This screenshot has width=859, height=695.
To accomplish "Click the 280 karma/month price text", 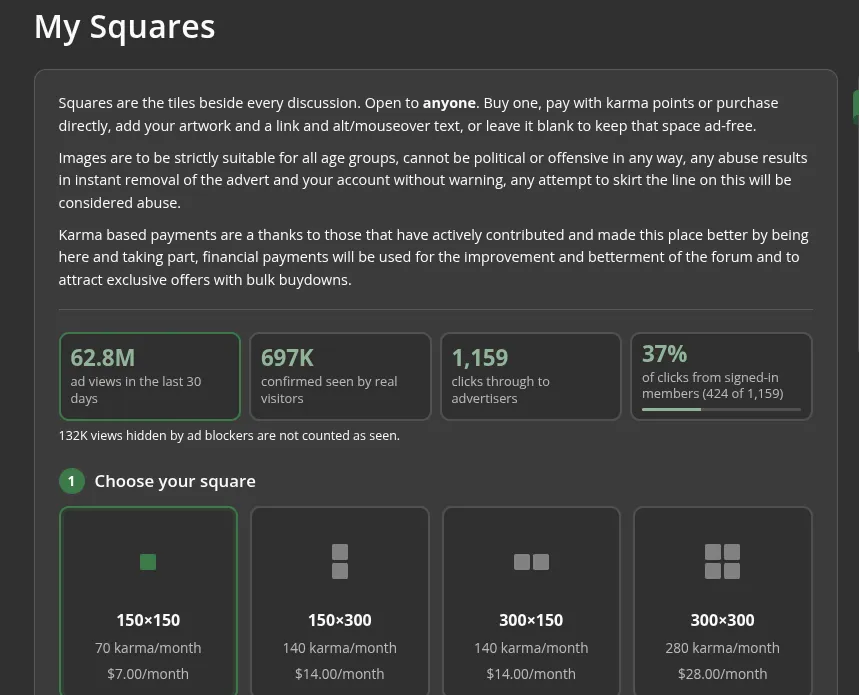I will [x=723, y=648].
